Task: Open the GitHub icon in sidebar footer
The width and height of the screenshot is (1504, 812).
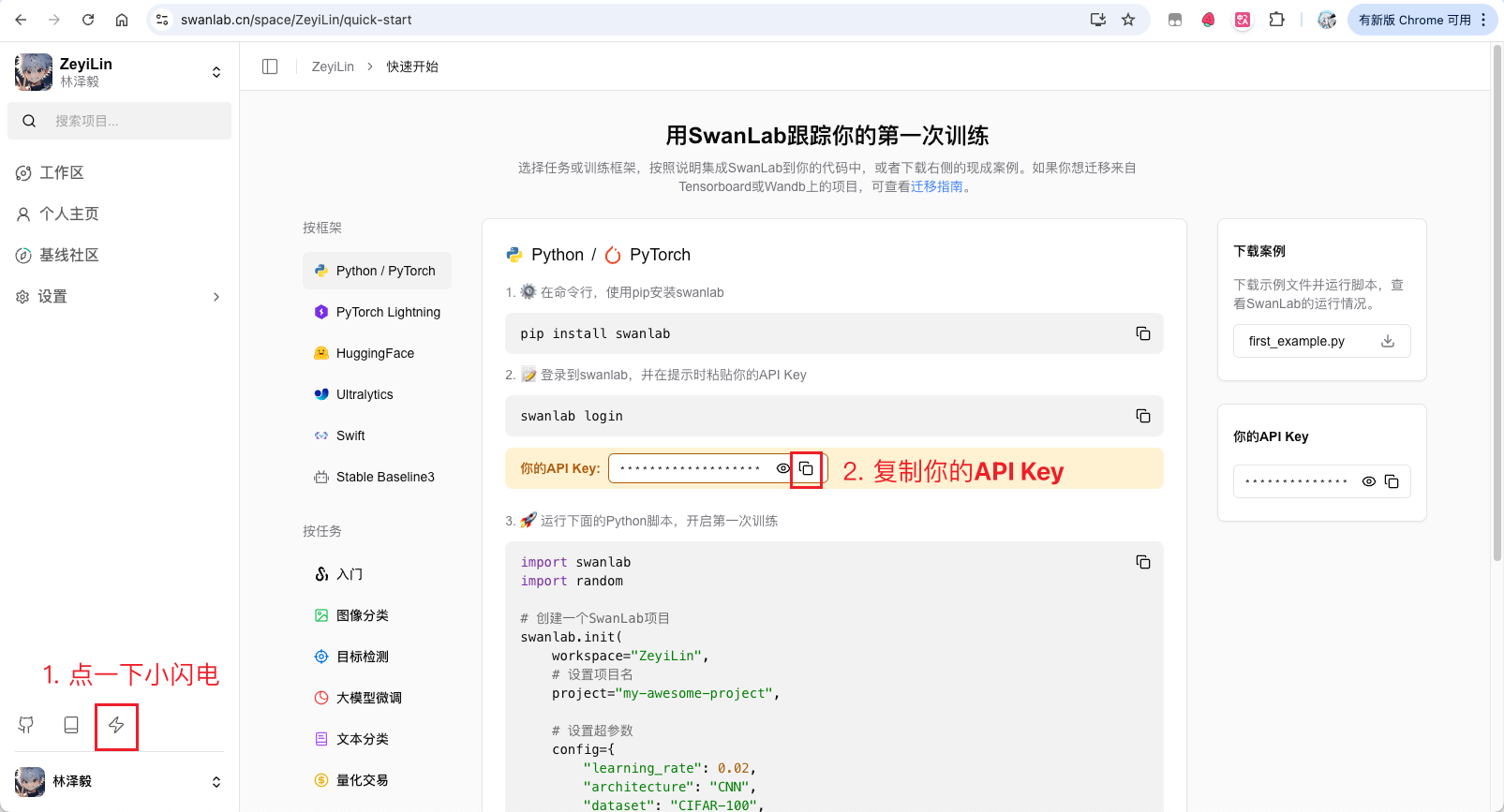Action: [26, 725]
